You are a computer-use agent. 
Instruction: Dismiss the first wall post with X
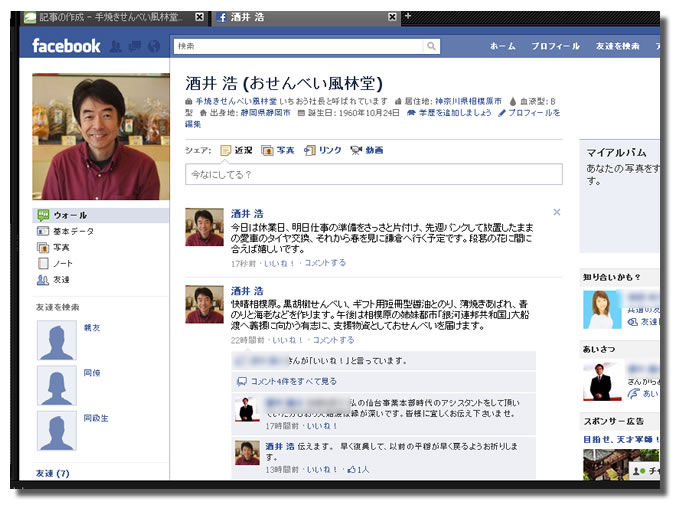557,212
